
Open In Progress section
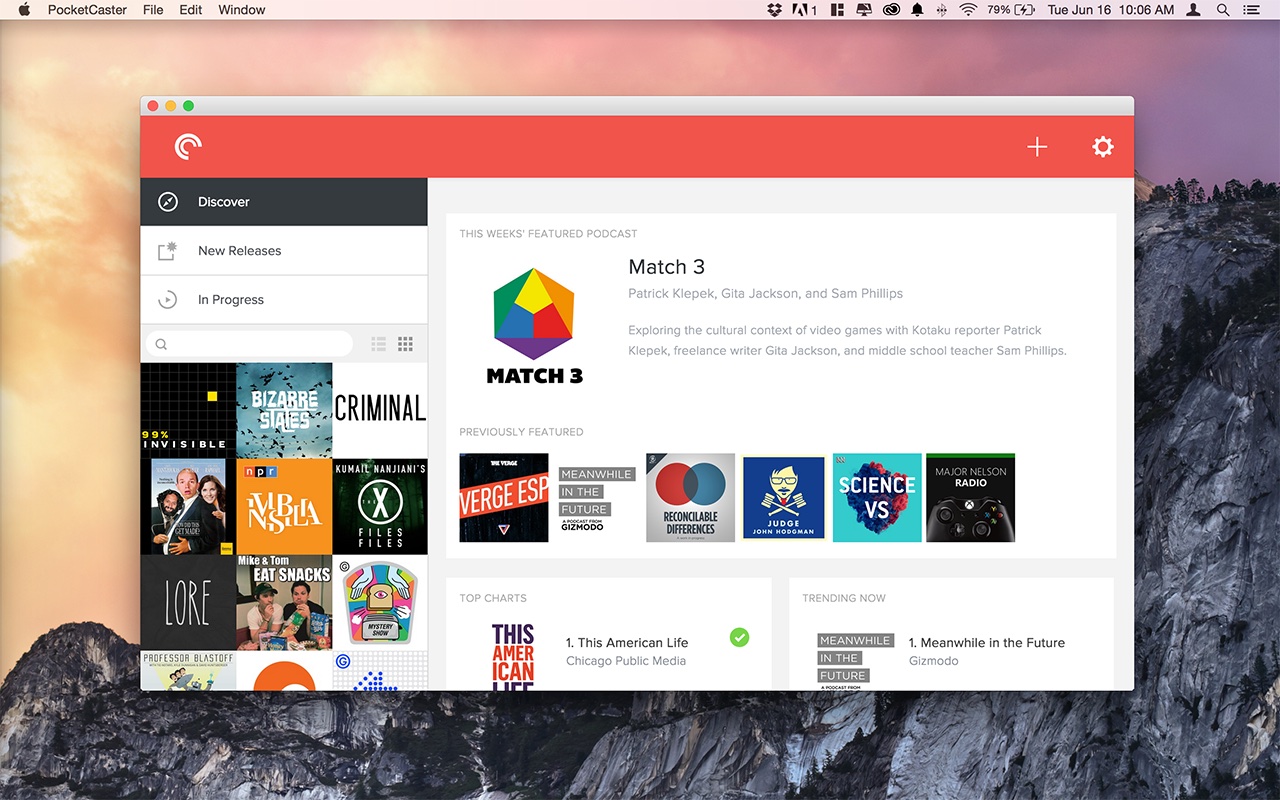pyautogui.click(x=284, y=300)
